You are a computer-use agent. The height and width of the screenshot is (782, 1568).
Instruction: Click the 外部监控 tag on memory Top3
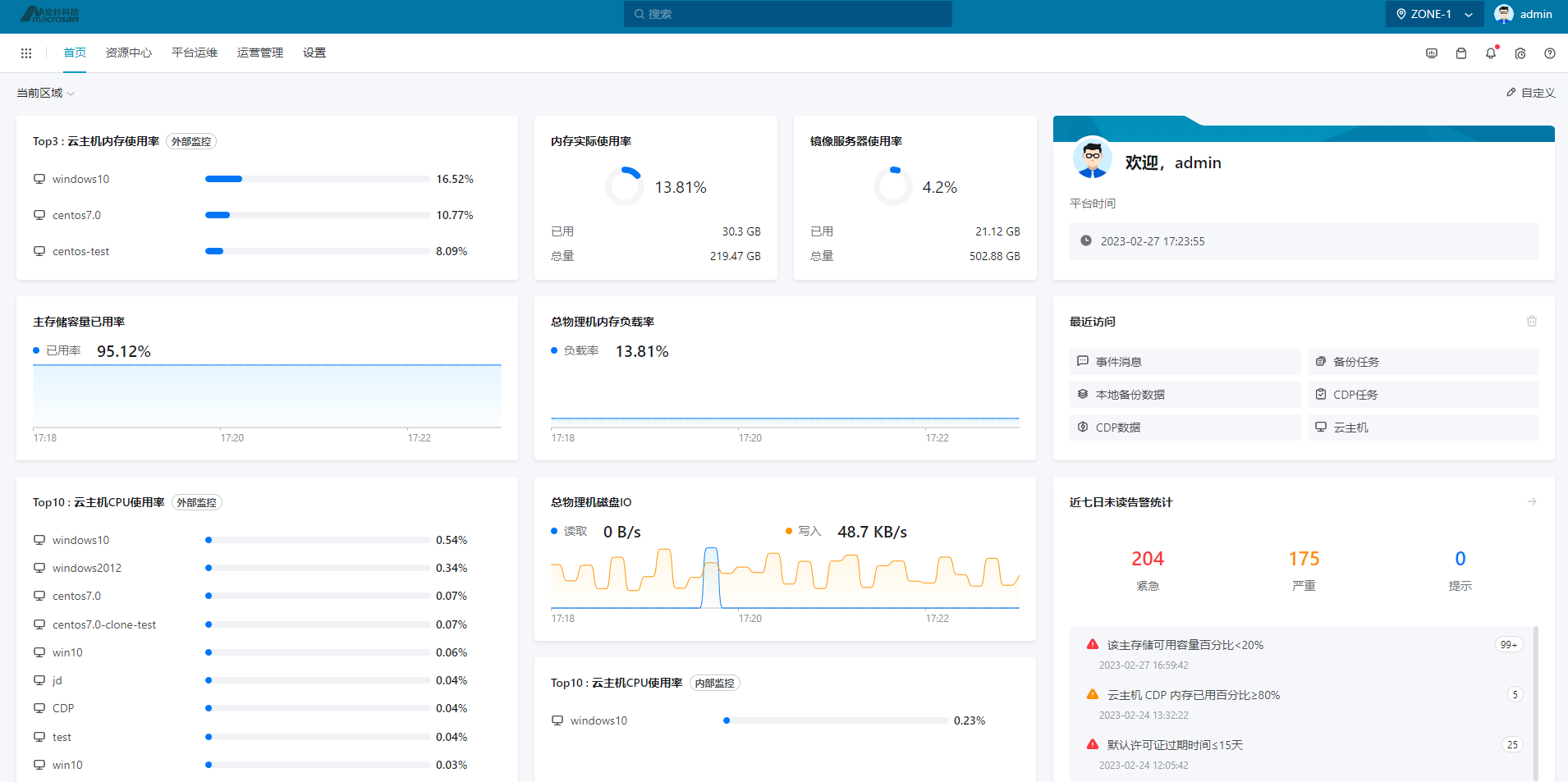pyautogui.click(x=191, y=141)
